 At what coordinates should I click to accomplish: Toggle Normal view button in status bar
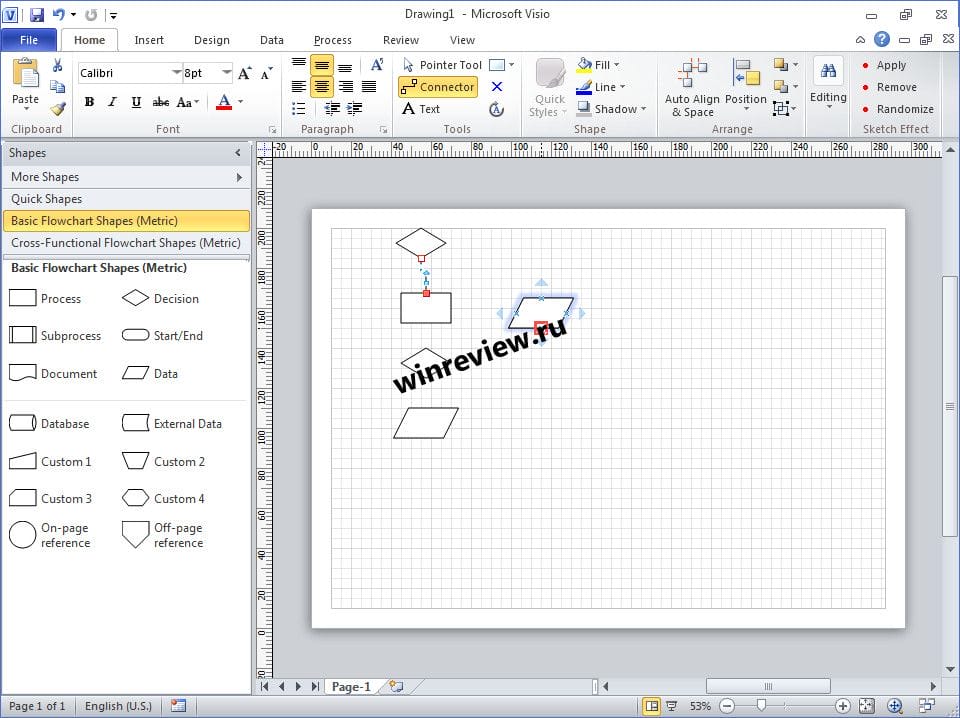(x=651, y=706)
